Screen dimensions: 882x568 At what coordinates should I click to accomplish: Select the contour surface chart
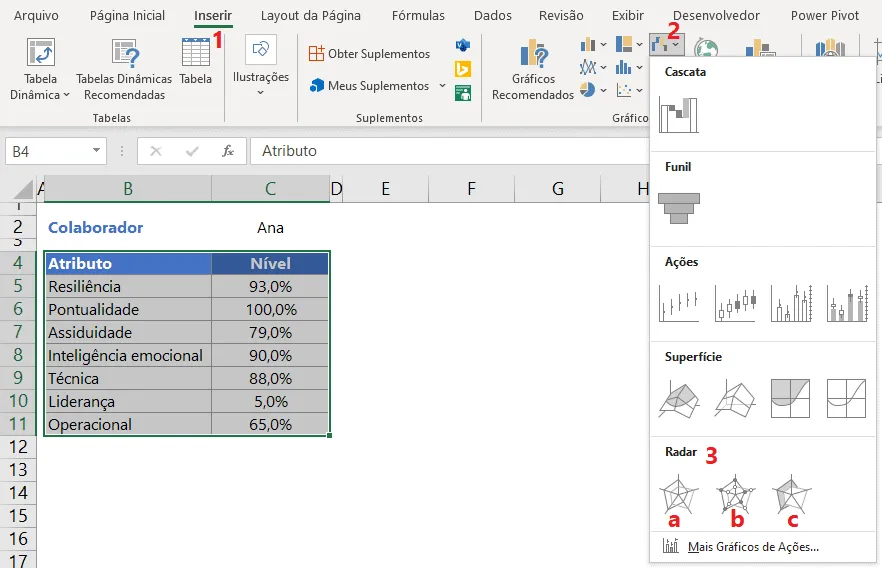coord(790,399)
